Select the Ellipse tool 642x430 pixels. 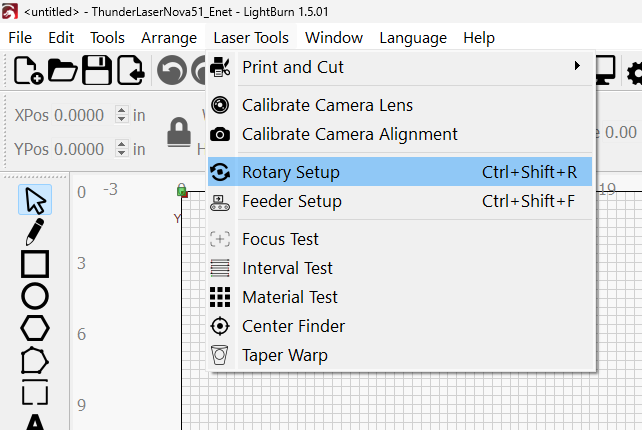click(x=35, y=296)
